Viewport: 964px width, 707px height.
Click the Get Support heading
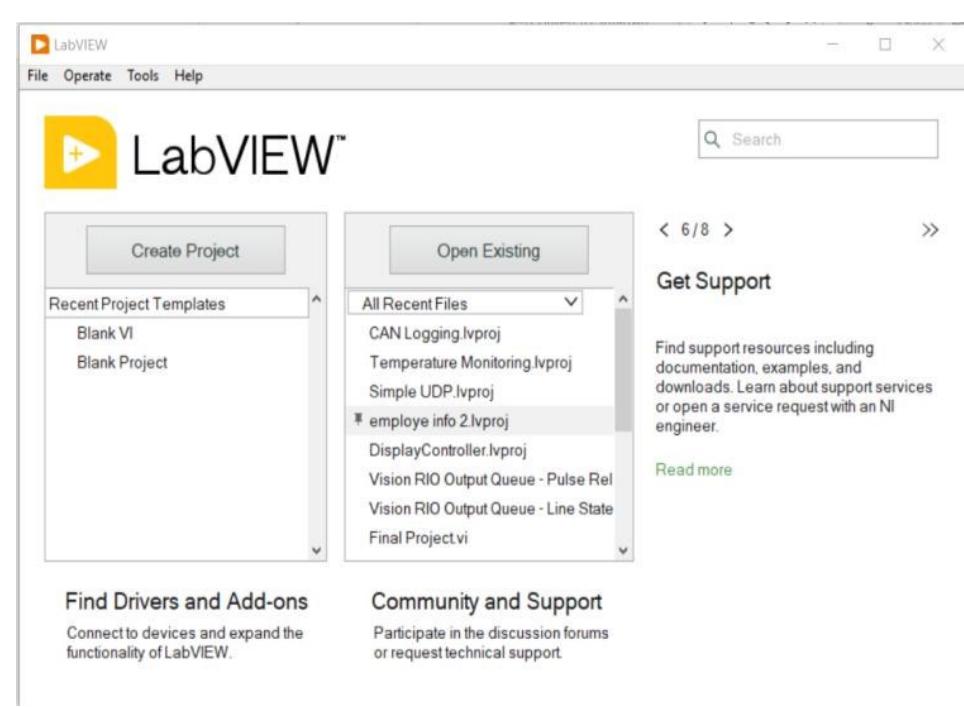click(x=713, y=281)
